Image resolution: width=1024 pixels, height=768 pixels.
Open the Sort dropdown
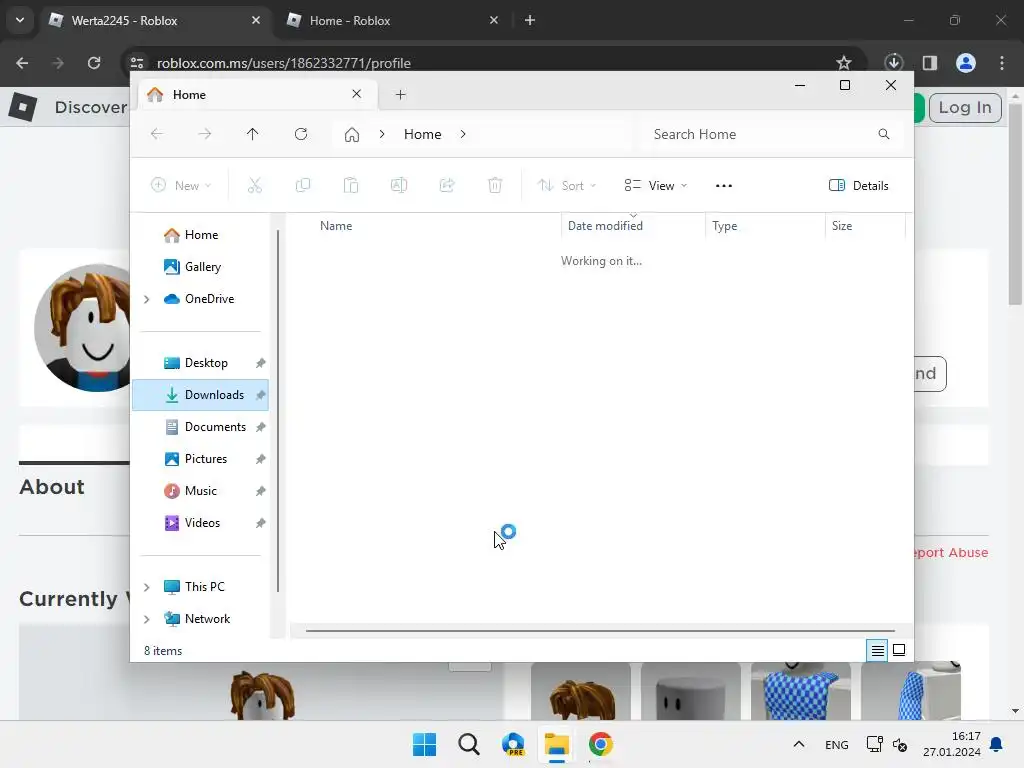tap(567, 185)
